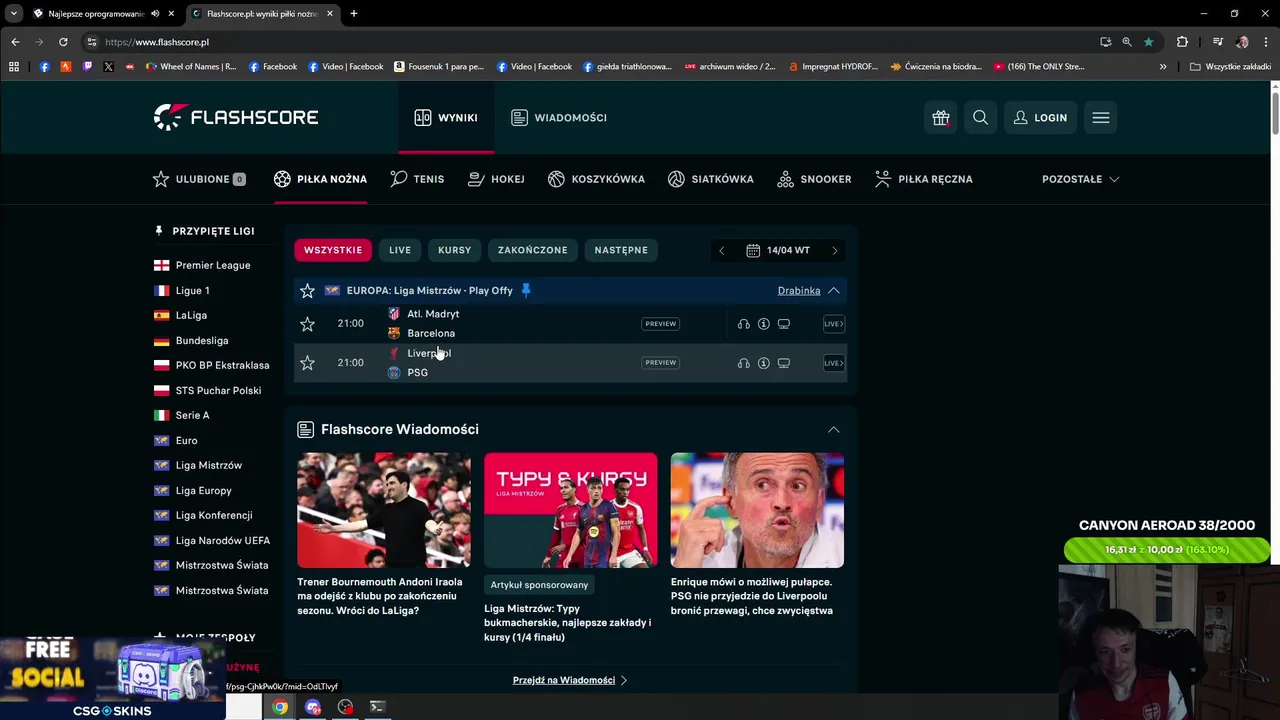The height and width of the screenshot is (720, 1280).
Task: Select HOKEJ sport
Action: point(496,179)
